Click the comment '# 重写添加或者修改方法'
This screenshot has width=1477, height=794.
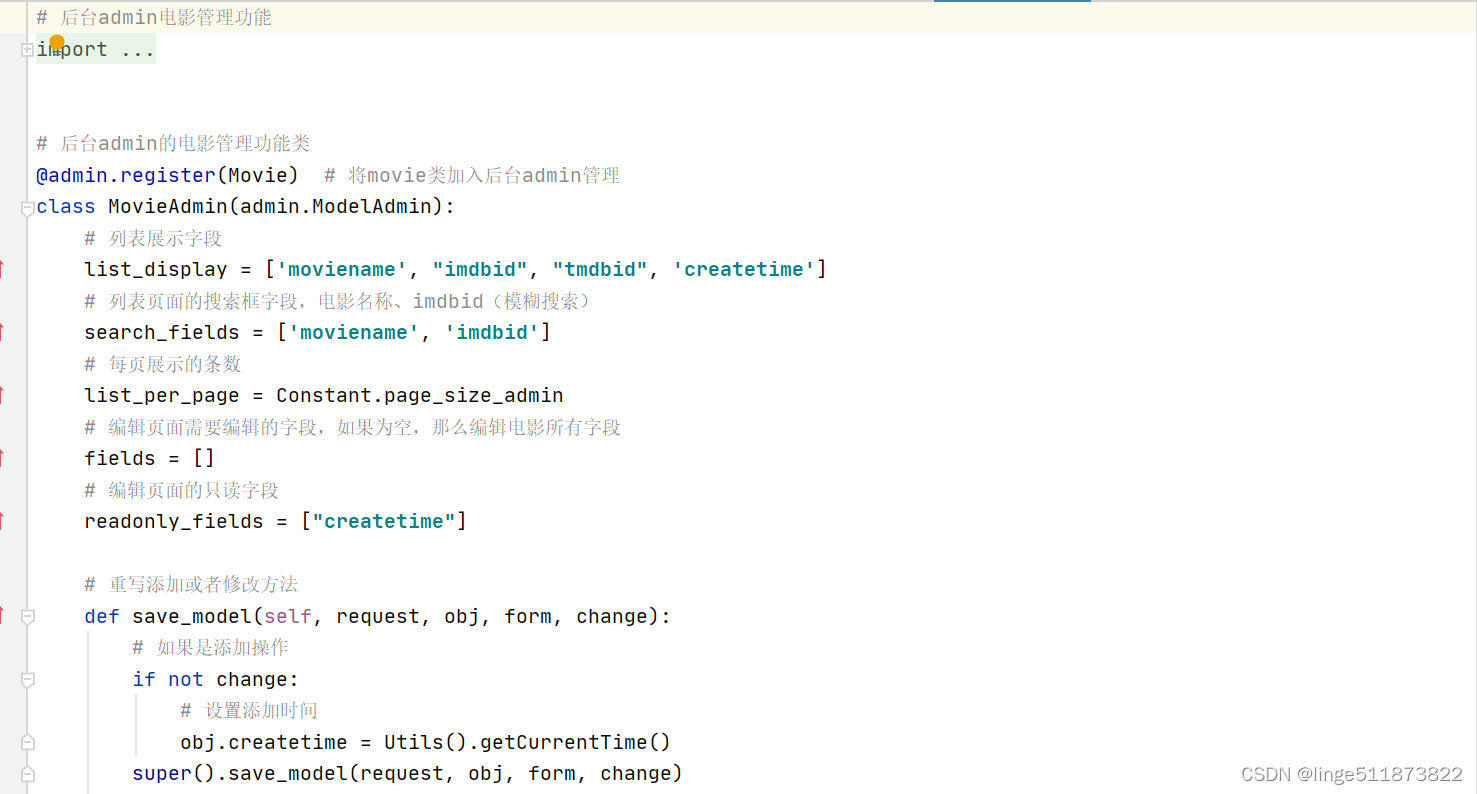click(x=191, y=584)
